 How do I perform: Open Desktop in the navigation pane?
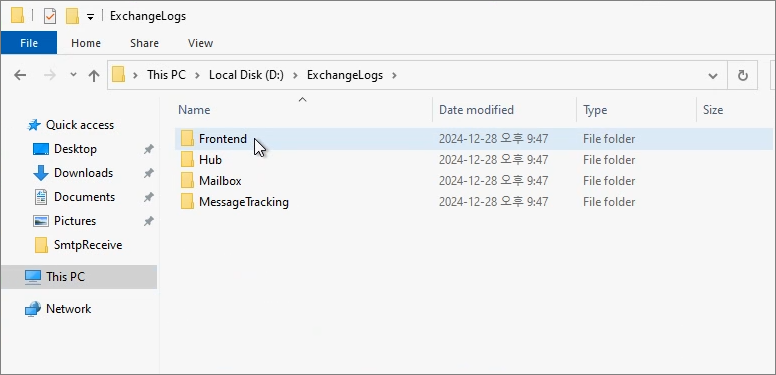point(75,149)
